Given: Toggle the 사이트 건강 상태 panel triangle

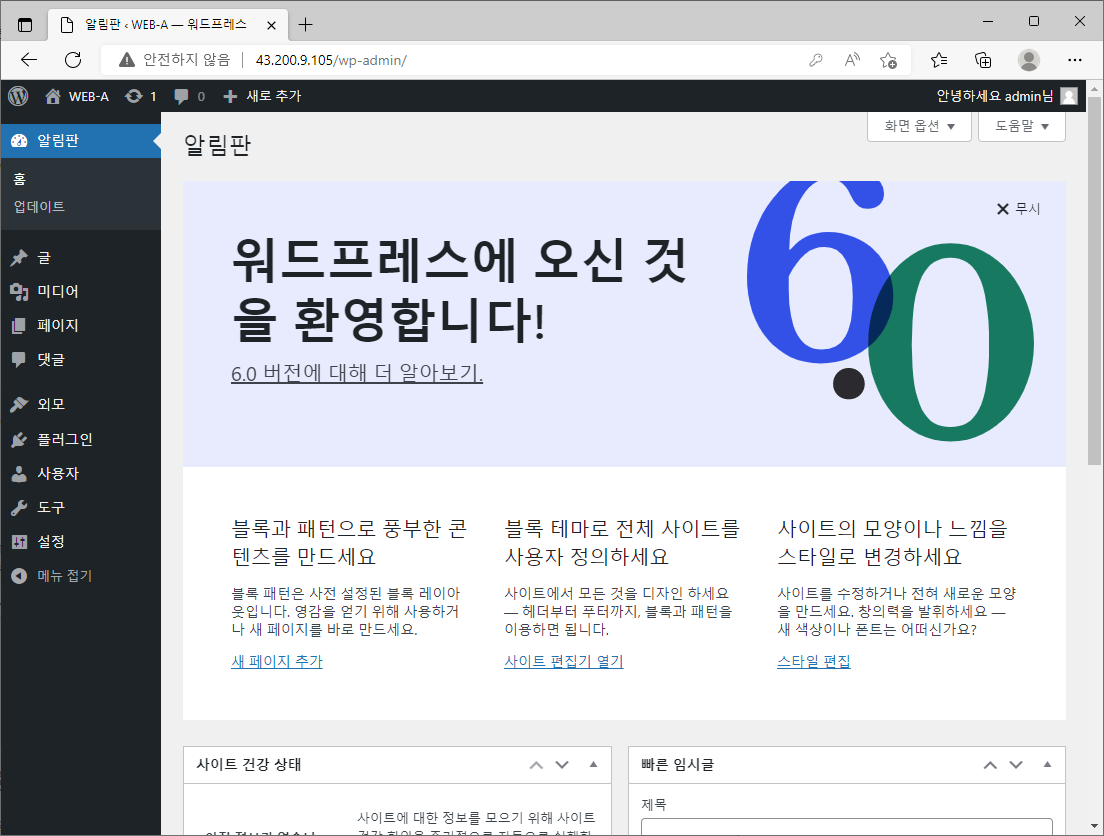Looking at the screenshot, I should coord(594,765).
